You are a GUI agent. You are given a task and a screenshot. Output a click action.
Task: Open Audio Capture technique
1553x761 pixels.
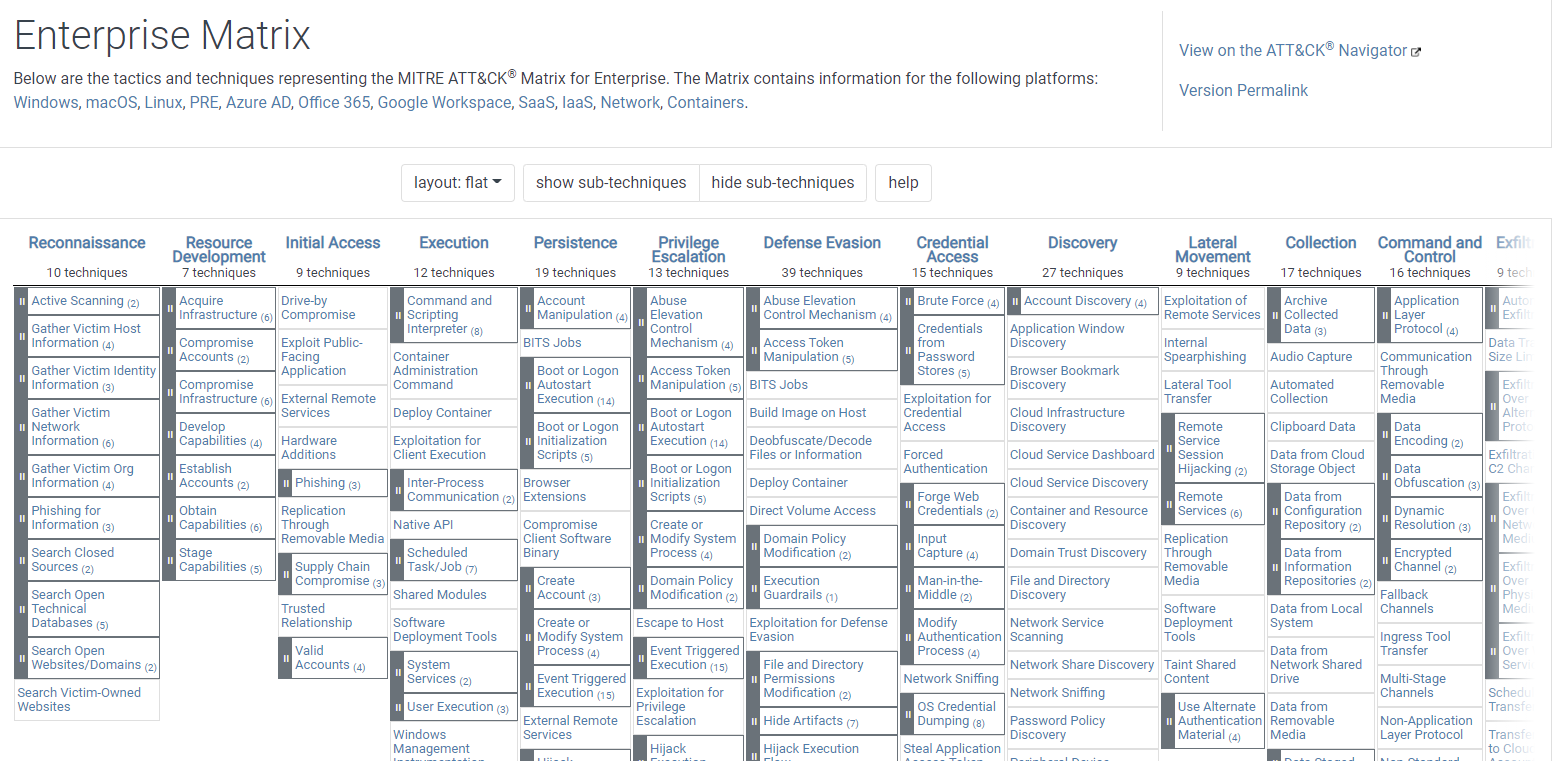pyautogui.click(x=1311, y=357)
